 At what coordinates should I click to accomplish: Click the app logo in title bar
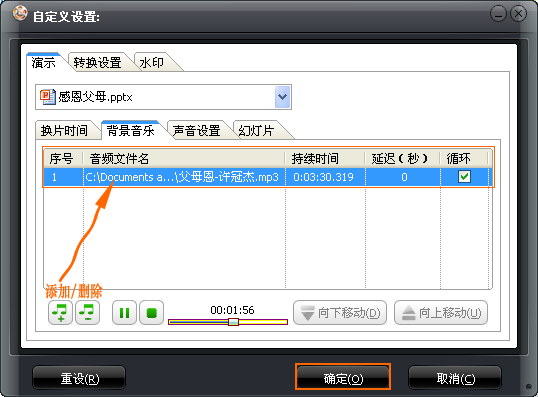click(x=20, y=14)
